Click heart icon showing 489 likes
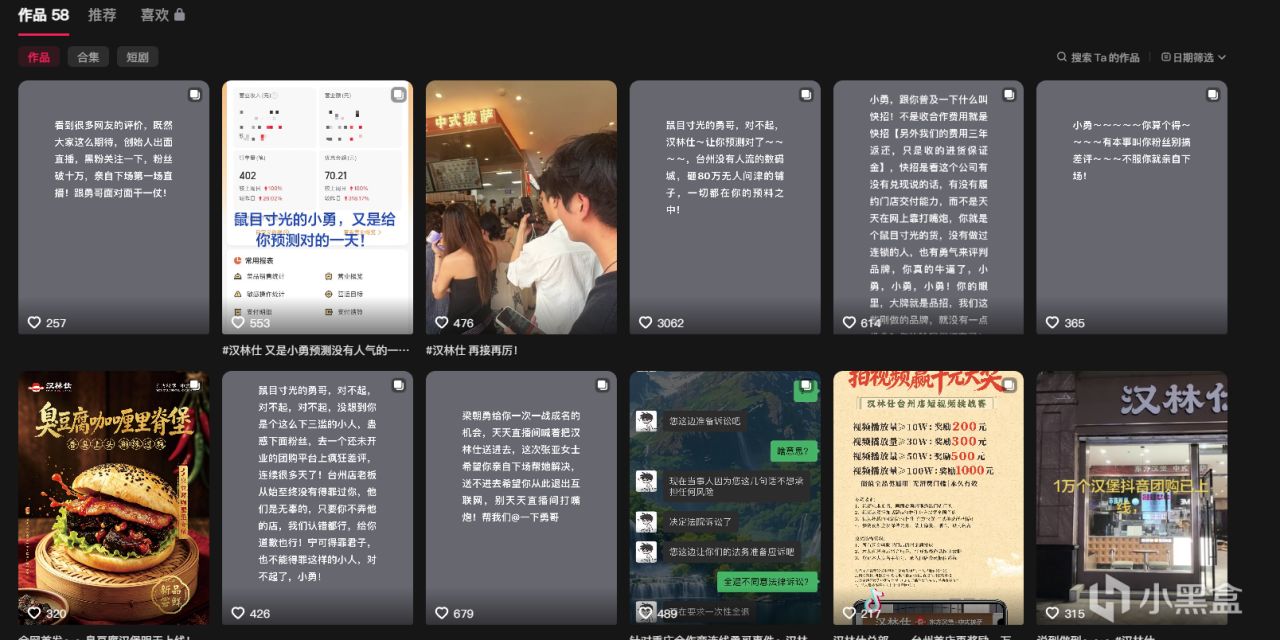 645,613
